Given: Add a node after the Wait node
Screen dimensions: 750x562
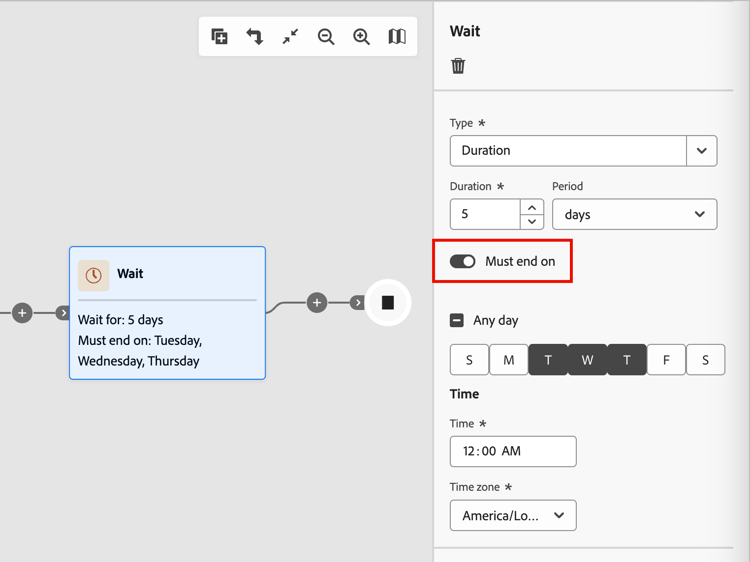Looking at the screenshot, I should pyautogui.click(x=317, y=302).
